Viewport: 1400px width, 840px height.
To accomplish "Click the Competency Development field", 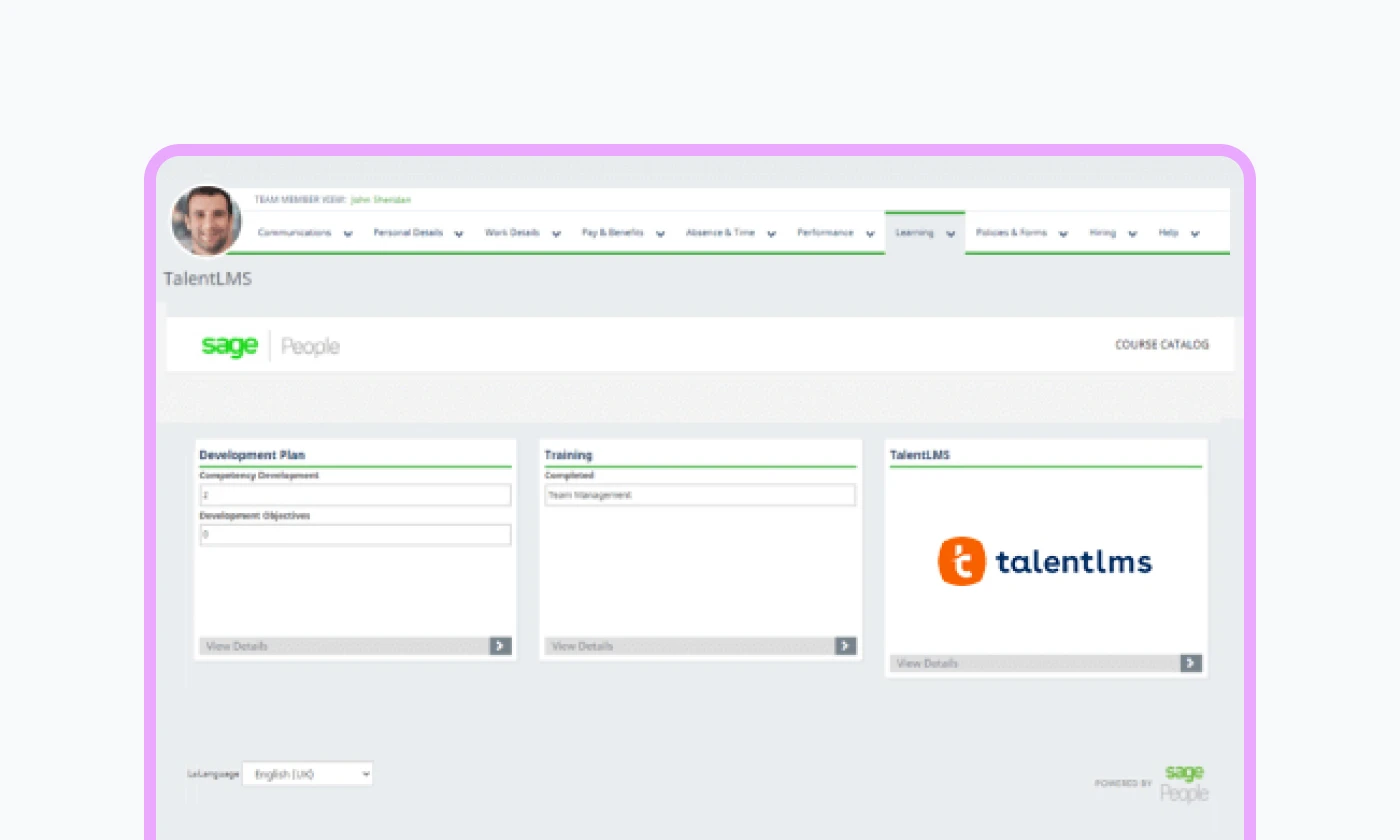I will (x=355, y=495).
